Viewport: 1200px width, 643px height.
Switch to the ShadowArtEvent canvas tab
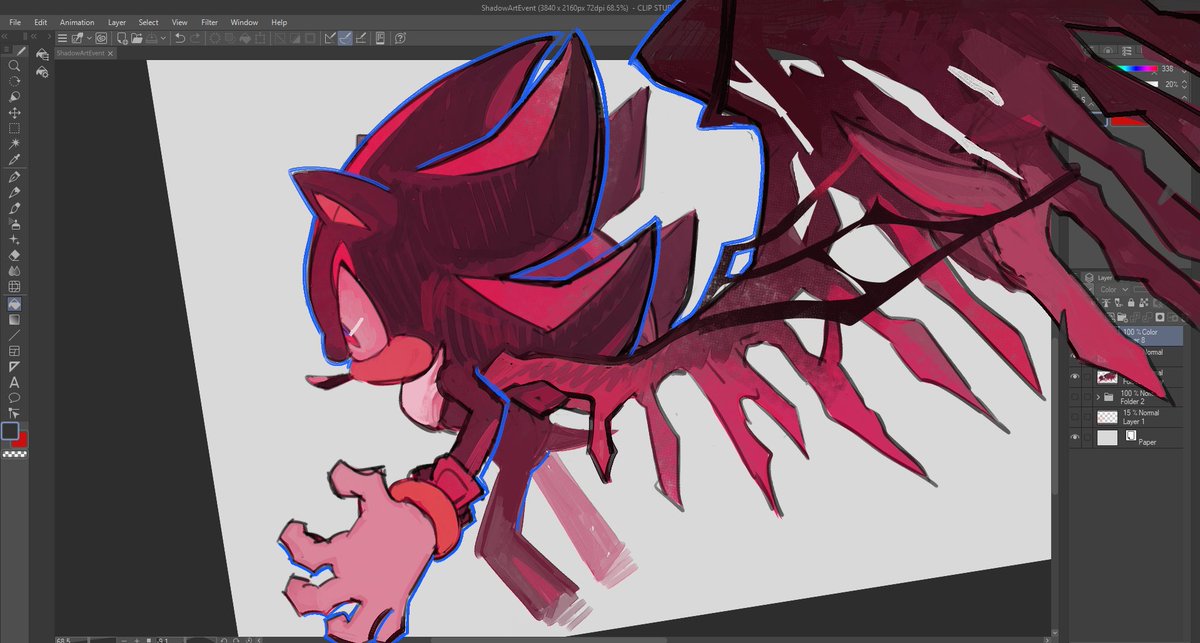(x=80, y=53)
